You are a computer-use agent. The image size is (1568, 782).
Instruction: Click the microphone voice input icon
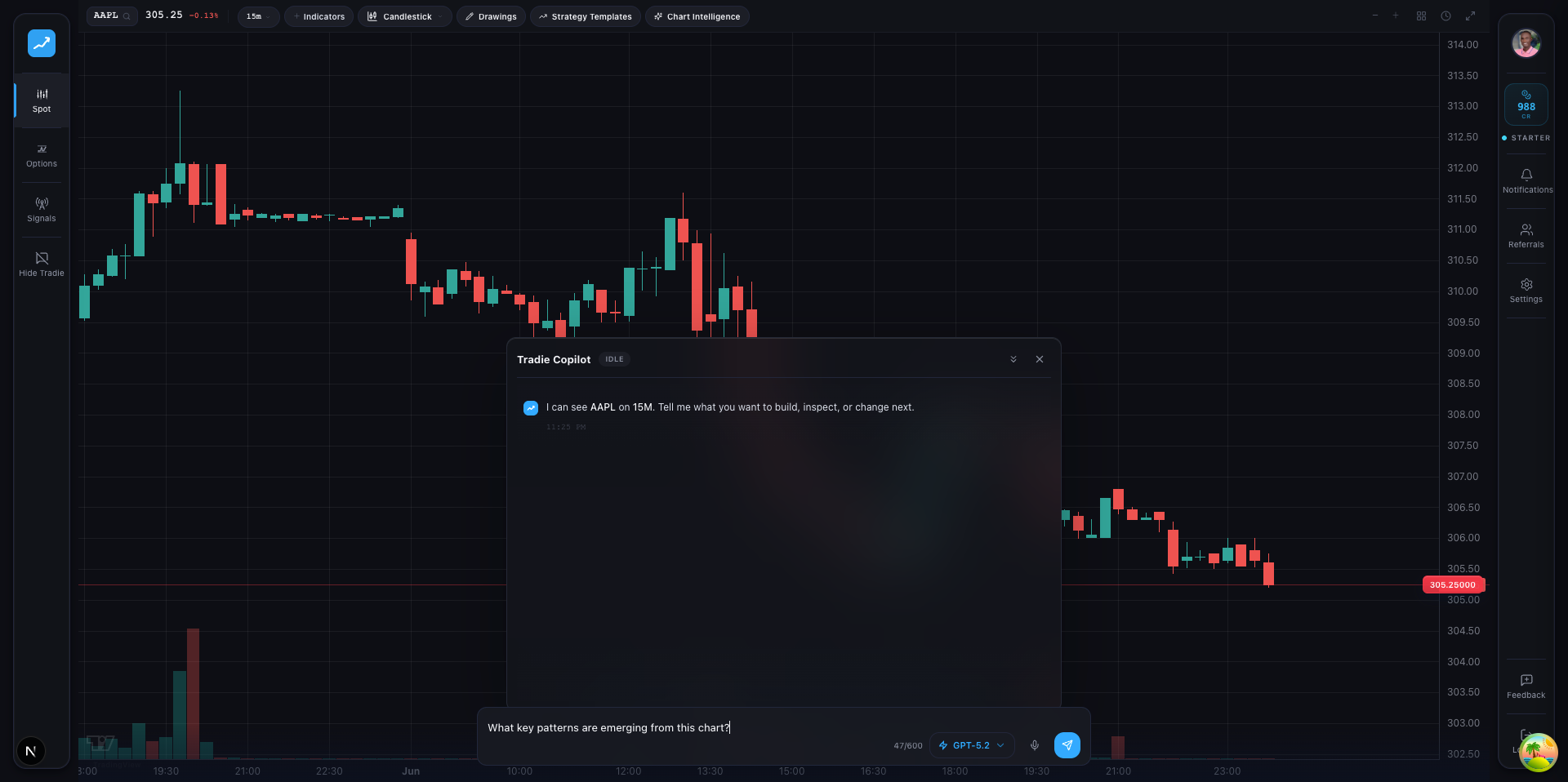[x=1035, y=745]
